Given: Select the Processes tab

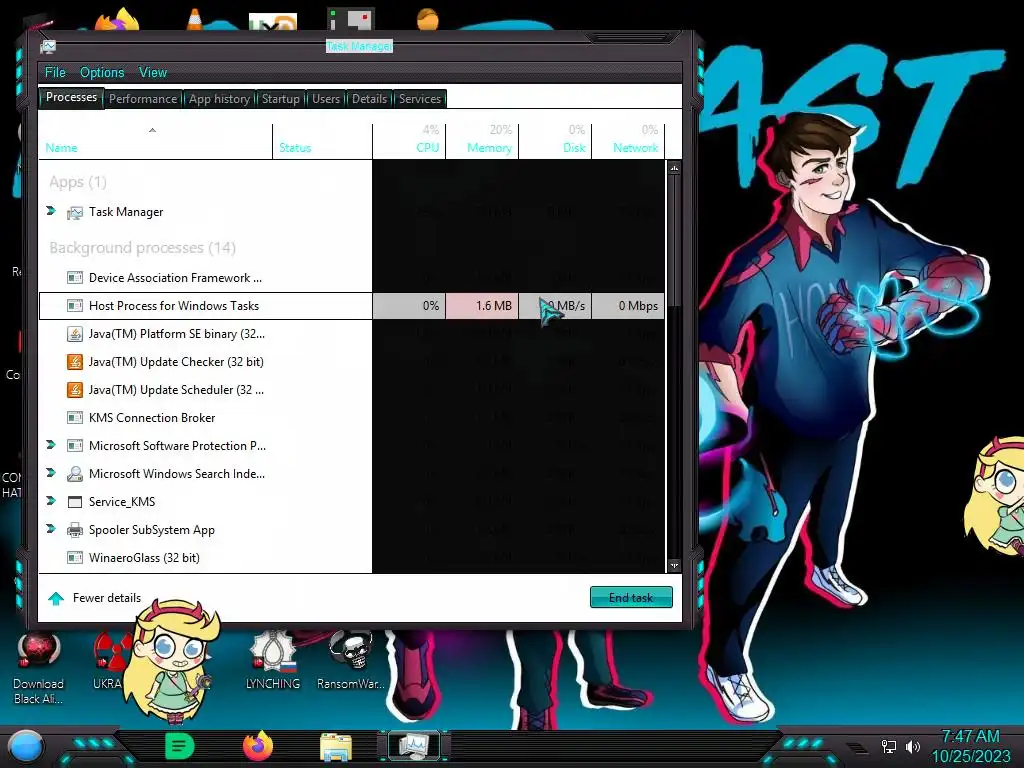Looking at the screenshot, I should tap(71, 97).
